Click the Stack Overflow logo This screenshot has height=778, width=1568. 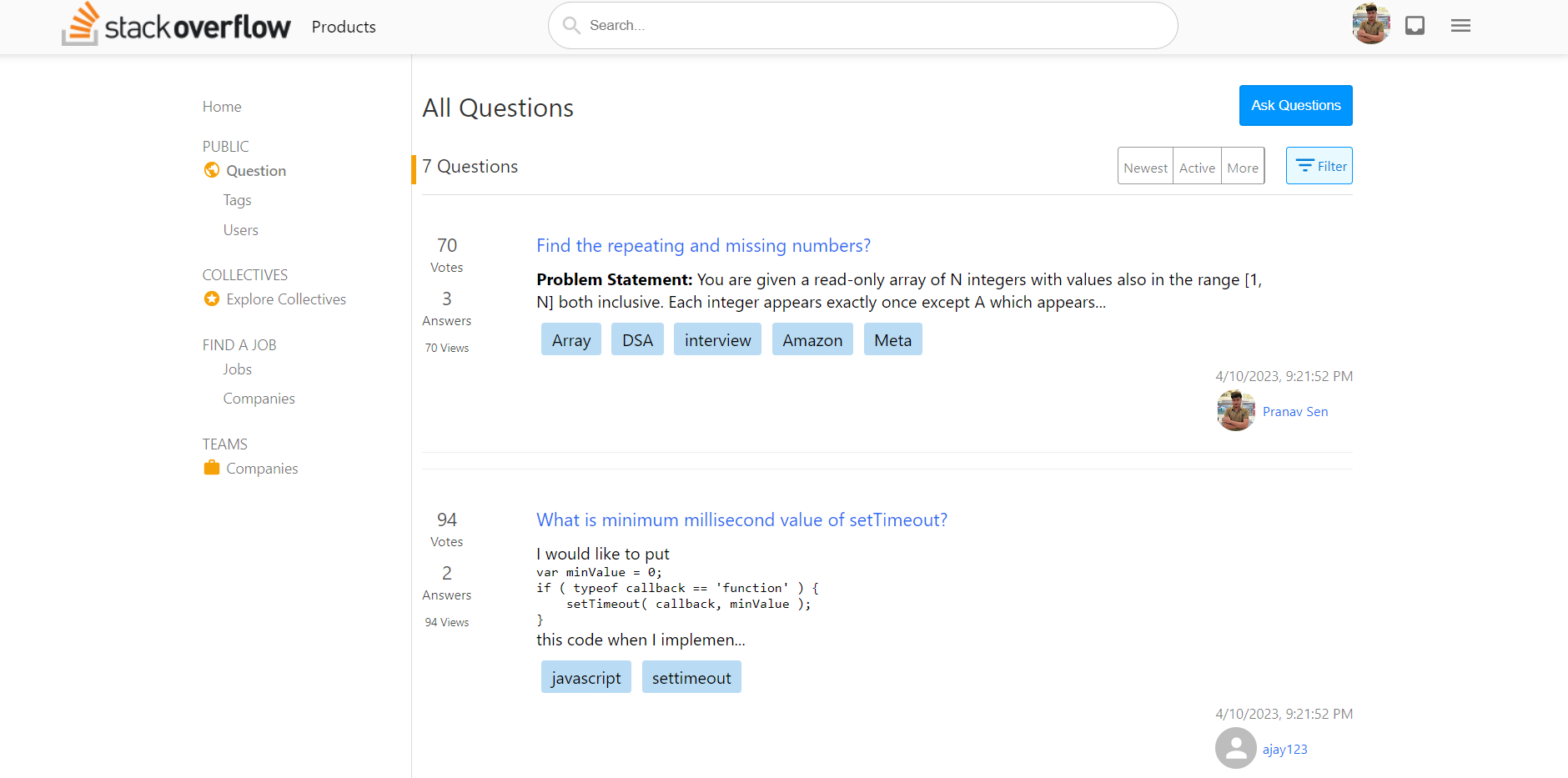[x=176, y=24]
